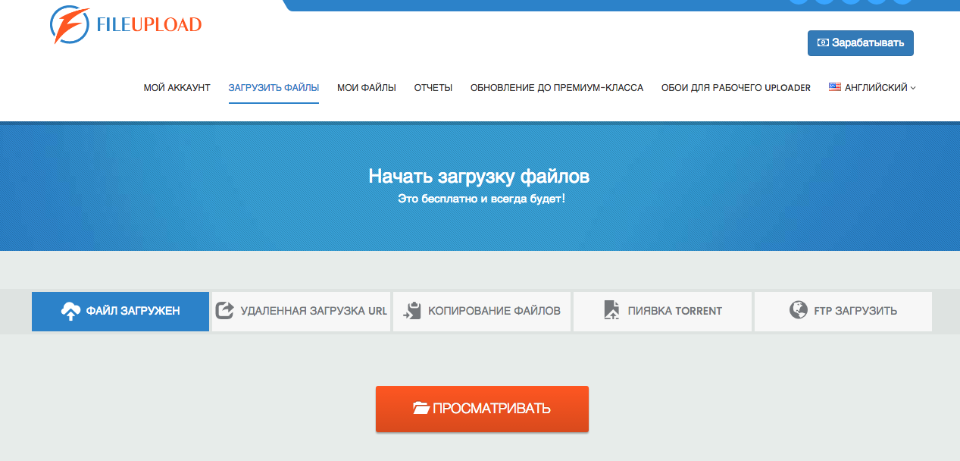Screen dimensions: 960x461
Task: Select ЗАГРУЗИТЬ ФАЙЛЫ in the navigation bar
Action: pyautogui.click(x=273, y=88)
